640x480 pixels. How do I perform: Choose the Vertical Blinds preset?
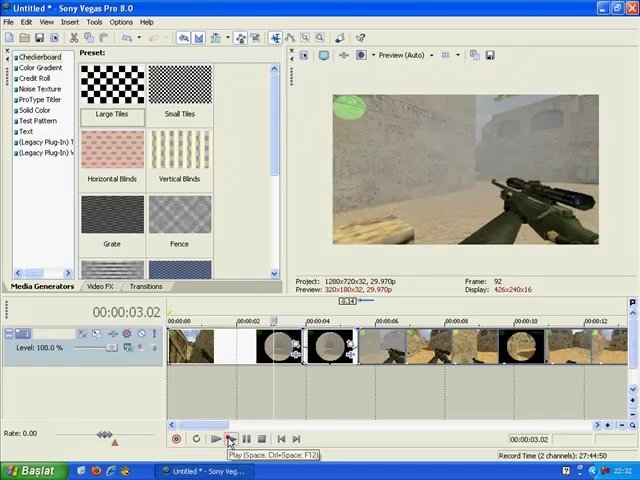180,149
